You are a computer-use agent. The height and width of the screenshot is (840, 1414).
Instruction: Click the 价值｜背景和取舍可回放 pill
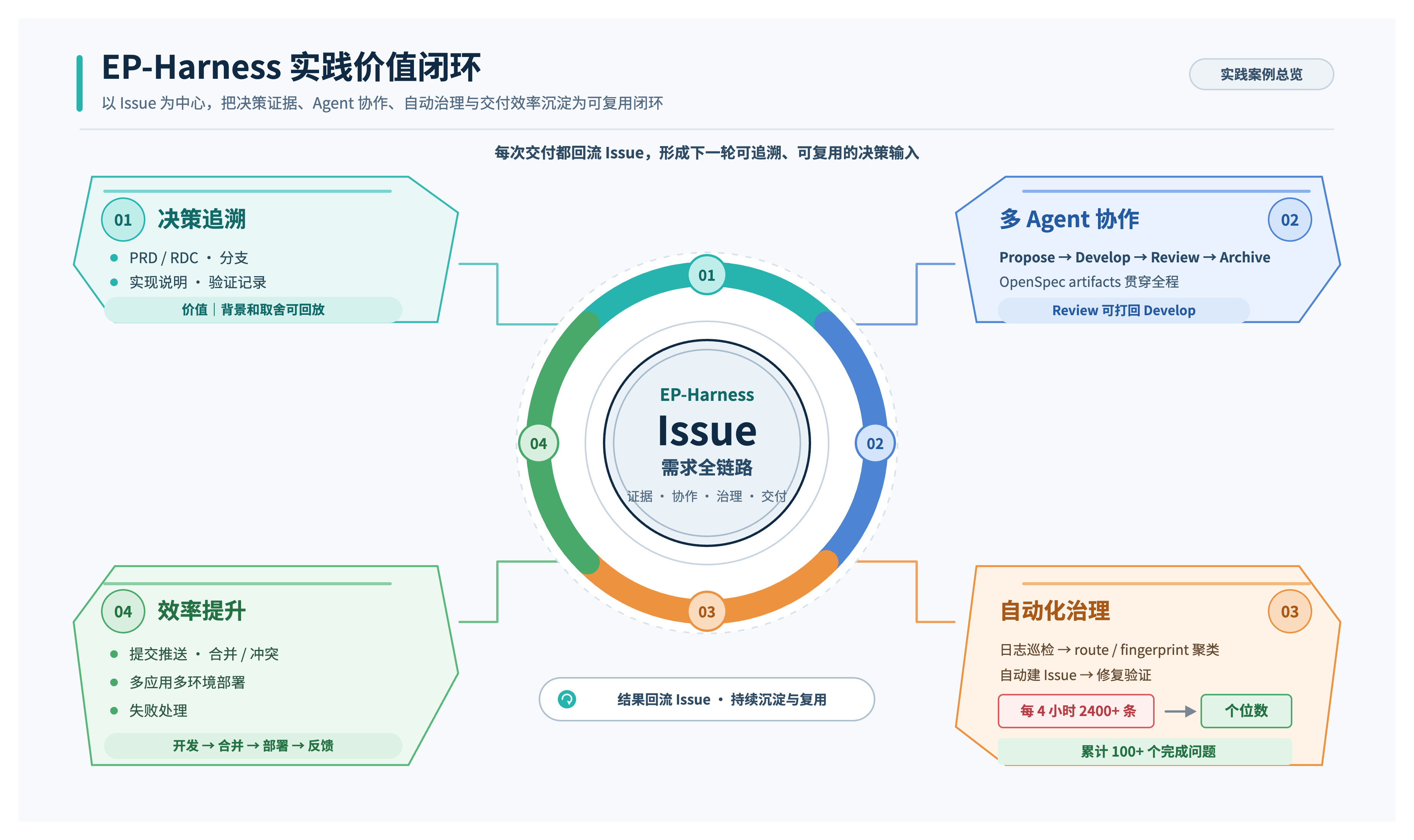point(253,309)
